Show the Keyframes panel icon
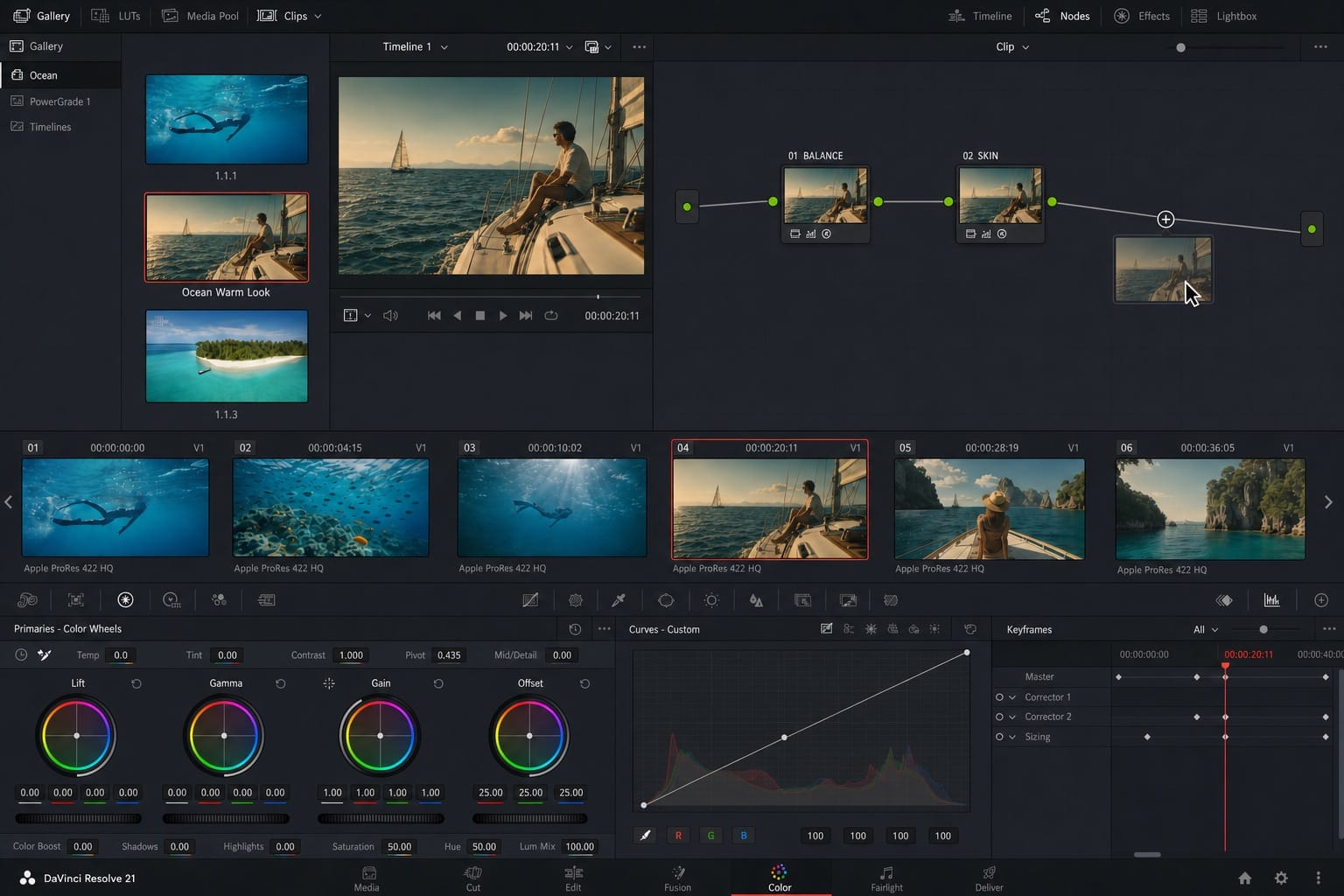Viewport: 1344px width, 896px height. 1224,600
